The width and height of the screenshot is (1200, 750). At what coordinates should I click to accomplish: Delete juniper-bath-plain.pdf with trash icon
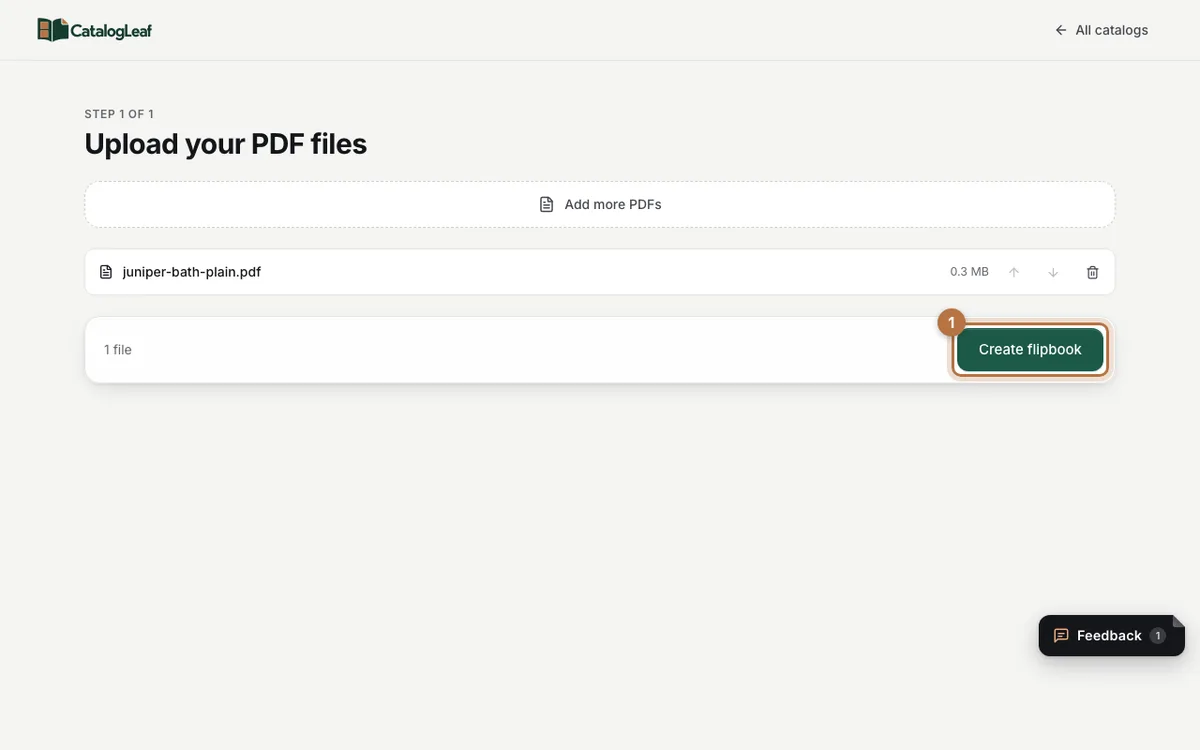click(x=1092, y=272)
